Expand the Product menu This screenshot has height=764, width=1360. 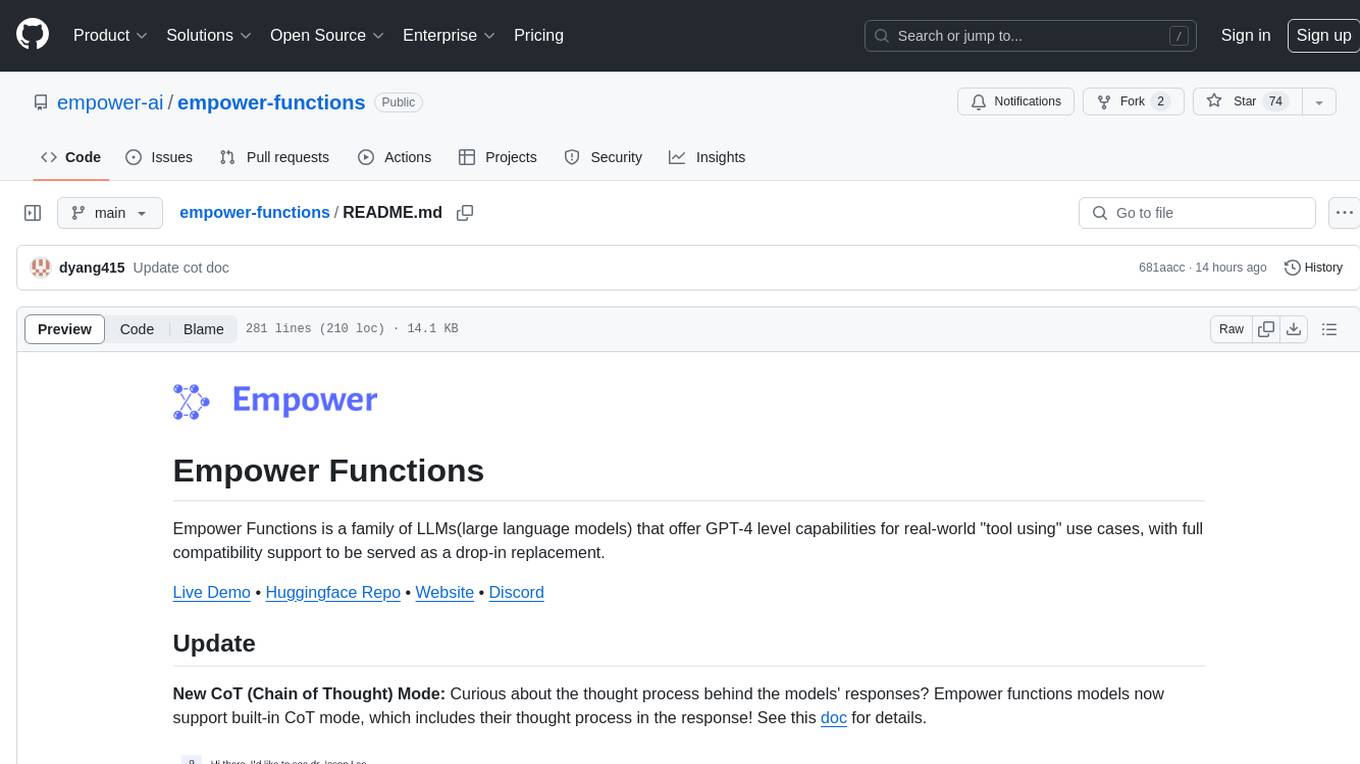pos(110,35)
